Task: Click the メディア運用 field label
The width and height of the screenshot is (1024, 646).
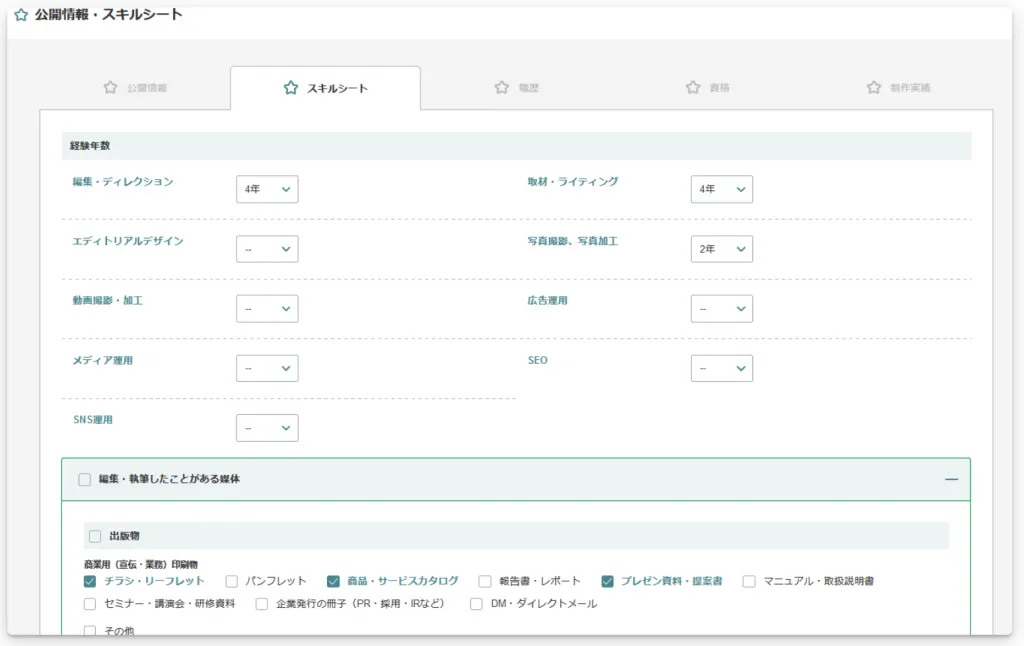Action: tap(103, 360)
